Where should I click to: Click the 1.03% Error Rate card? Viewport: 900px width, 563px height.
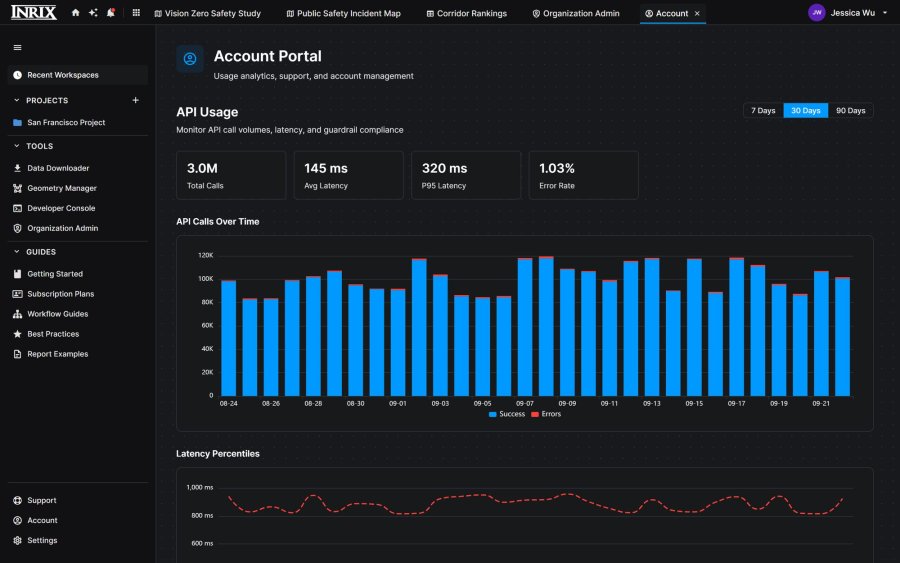click(x=583, y=176)
